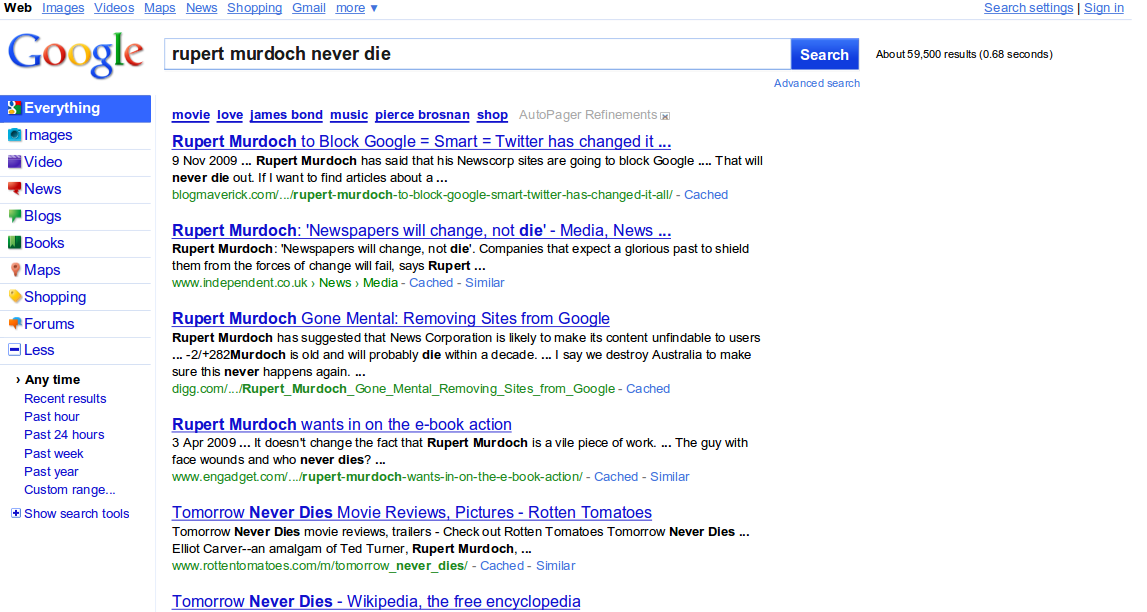The height and width of the screenshot is (612, 1147).
Task: Open Tomorrow Never Dies Rotten Tomatoes result
Action: tap(412, 513)
